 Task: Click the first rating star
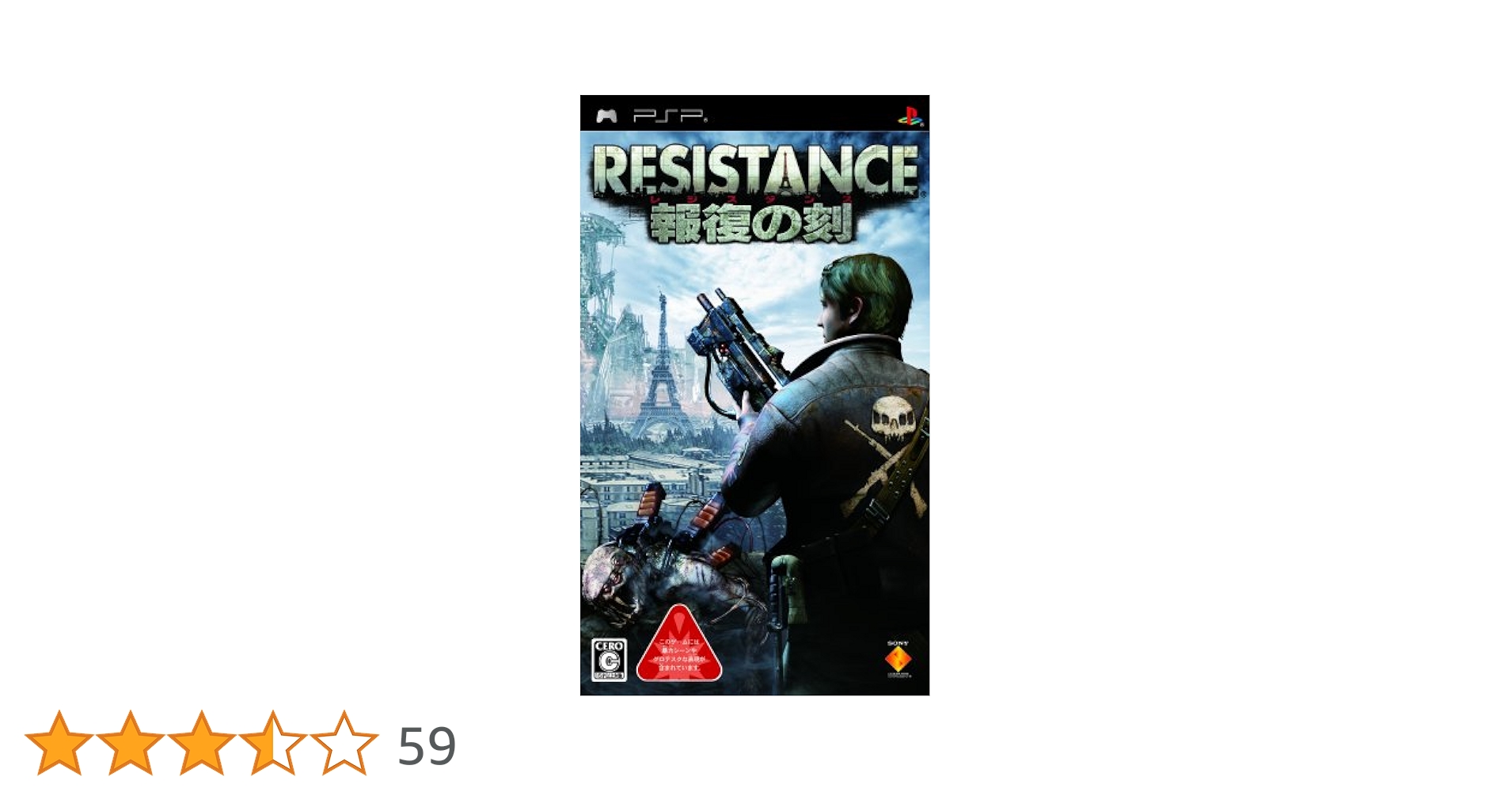(x=59, y=743)
